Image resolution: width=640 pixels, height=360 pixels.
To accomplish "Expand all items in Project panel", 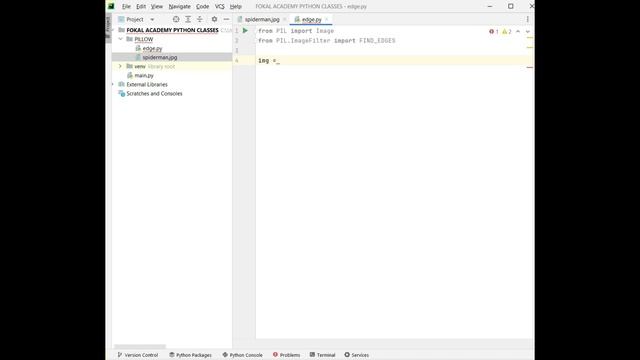I will click(x=188, y=19).
